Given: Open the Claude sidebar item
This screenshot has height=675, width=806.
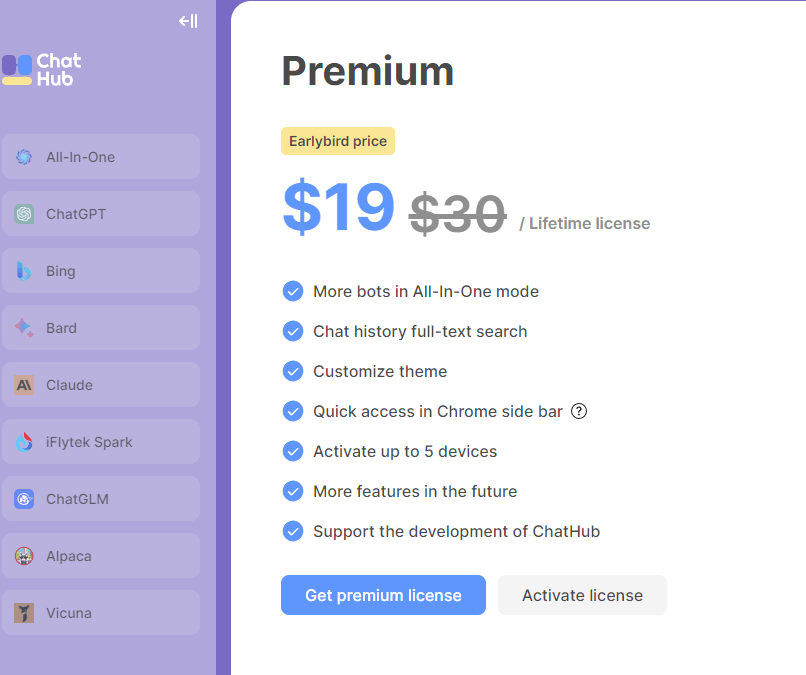Looking at the screenshot, I should (101, 385).
